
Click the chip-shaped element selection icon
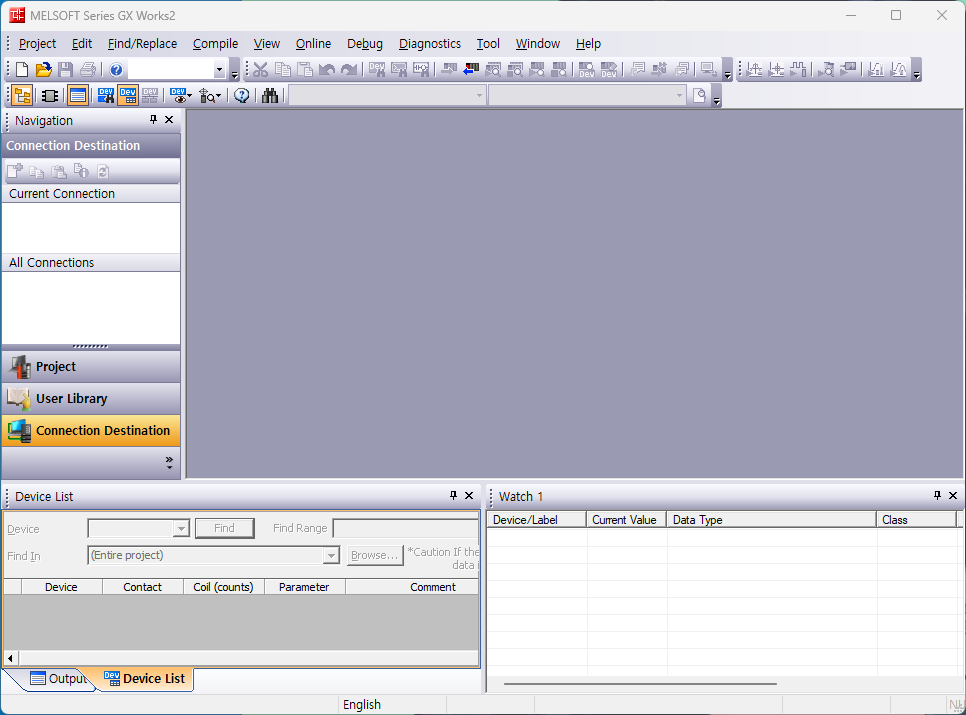click(x=50, y=95)
